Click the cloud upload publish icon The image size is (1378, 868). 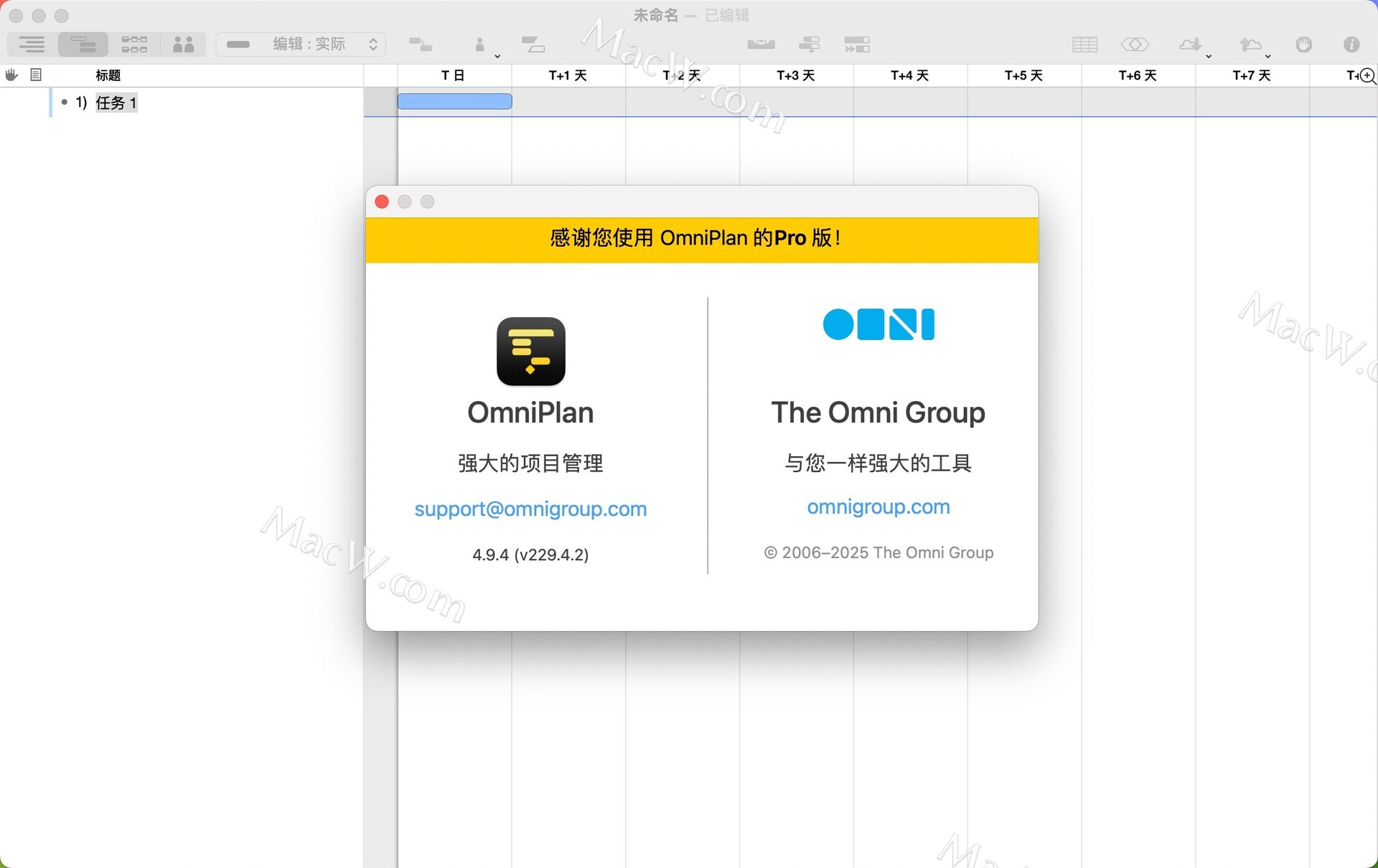pyautogui.click(x=1250, y=44)
